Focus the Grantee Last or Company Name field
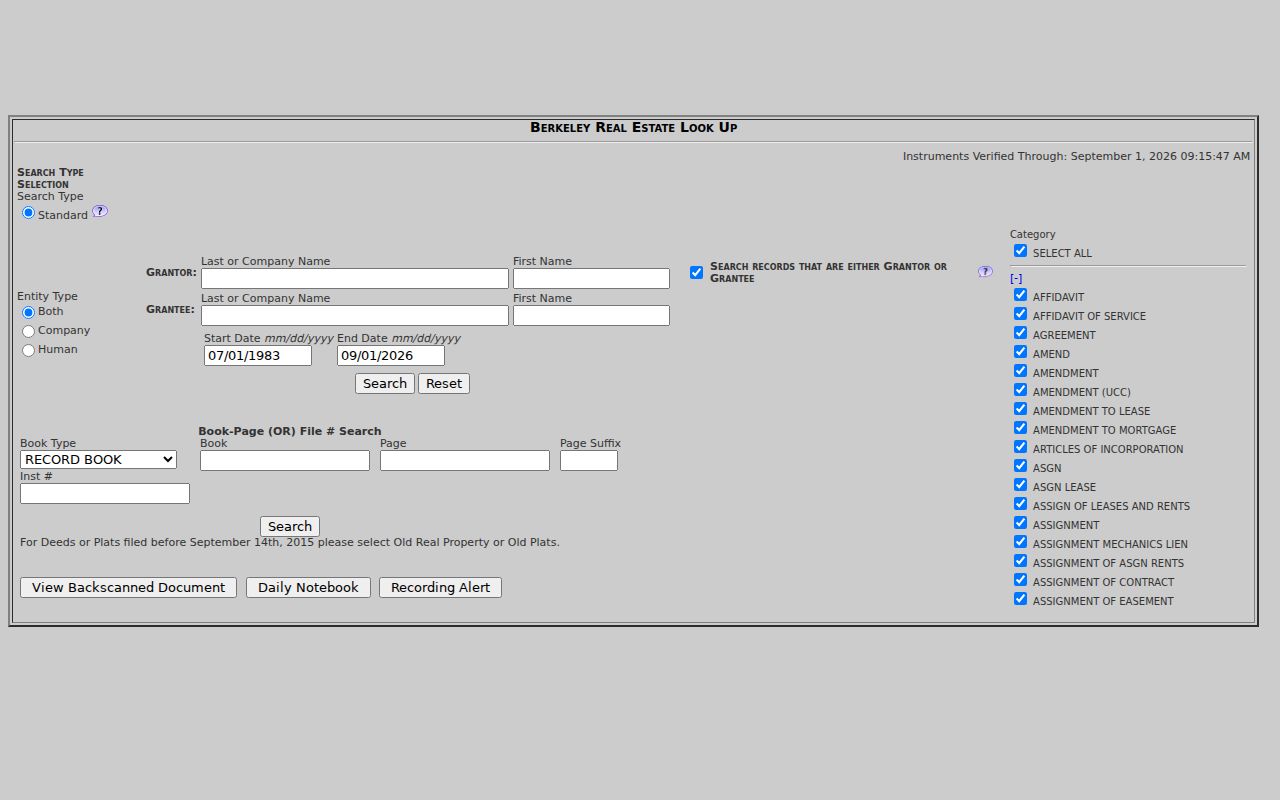Screen dimensions: 1280x800 click(x=355, y=316)
